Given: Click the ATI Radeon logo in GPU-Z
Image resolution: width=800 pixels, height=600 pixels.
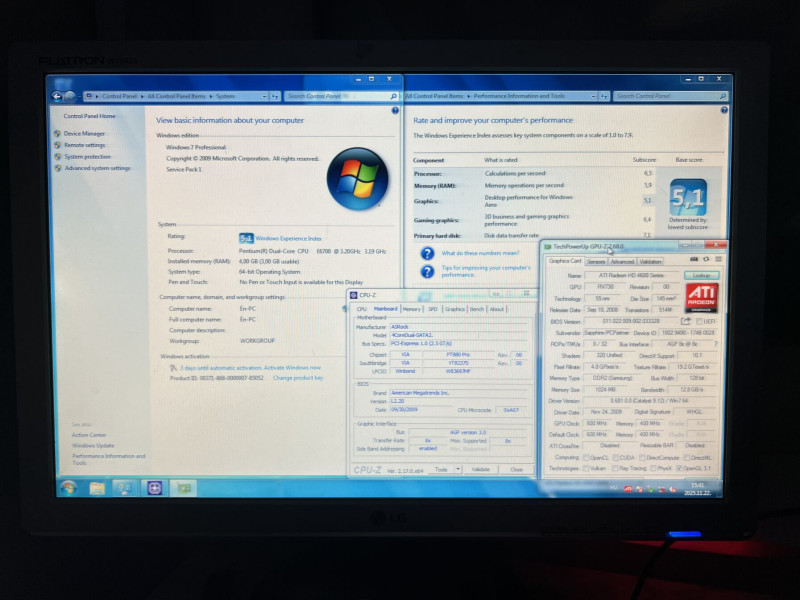Looking at the screenshot, I should [702, 297].
